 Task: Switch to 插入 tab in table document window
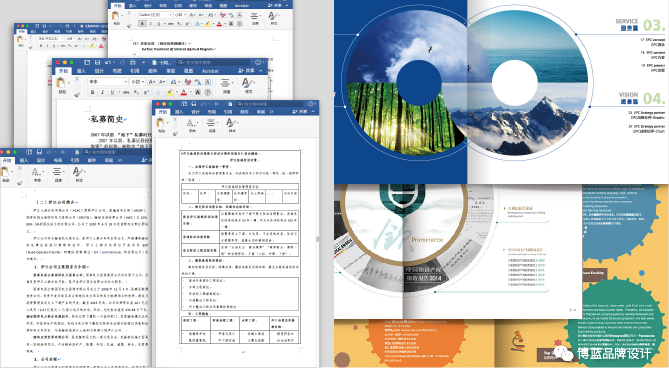[179, 112]
